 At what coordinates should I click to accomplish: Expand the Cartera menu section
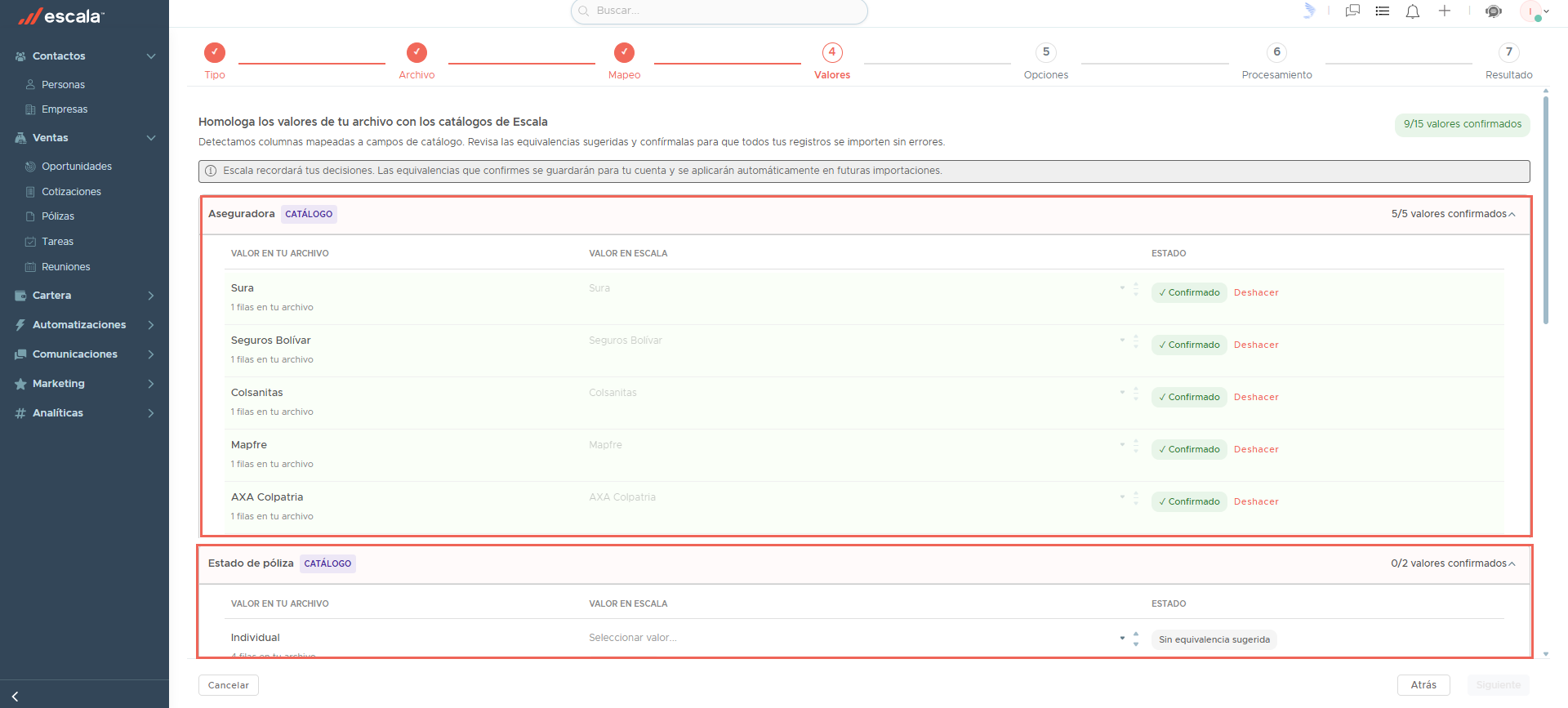(151, 296)
